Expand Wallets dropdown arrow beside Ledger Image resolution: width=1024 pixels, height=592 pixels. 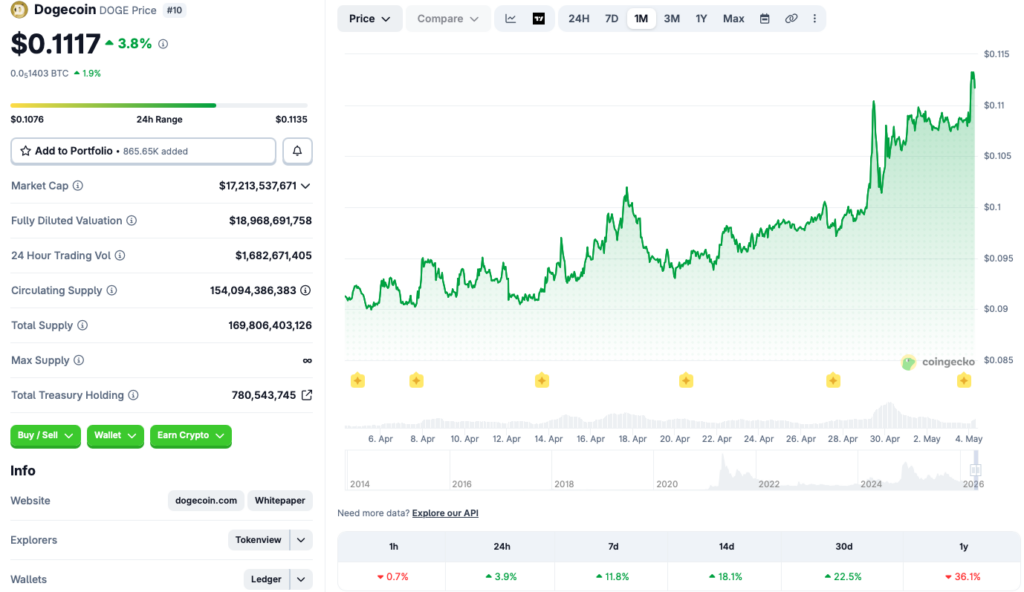point(301,580)
